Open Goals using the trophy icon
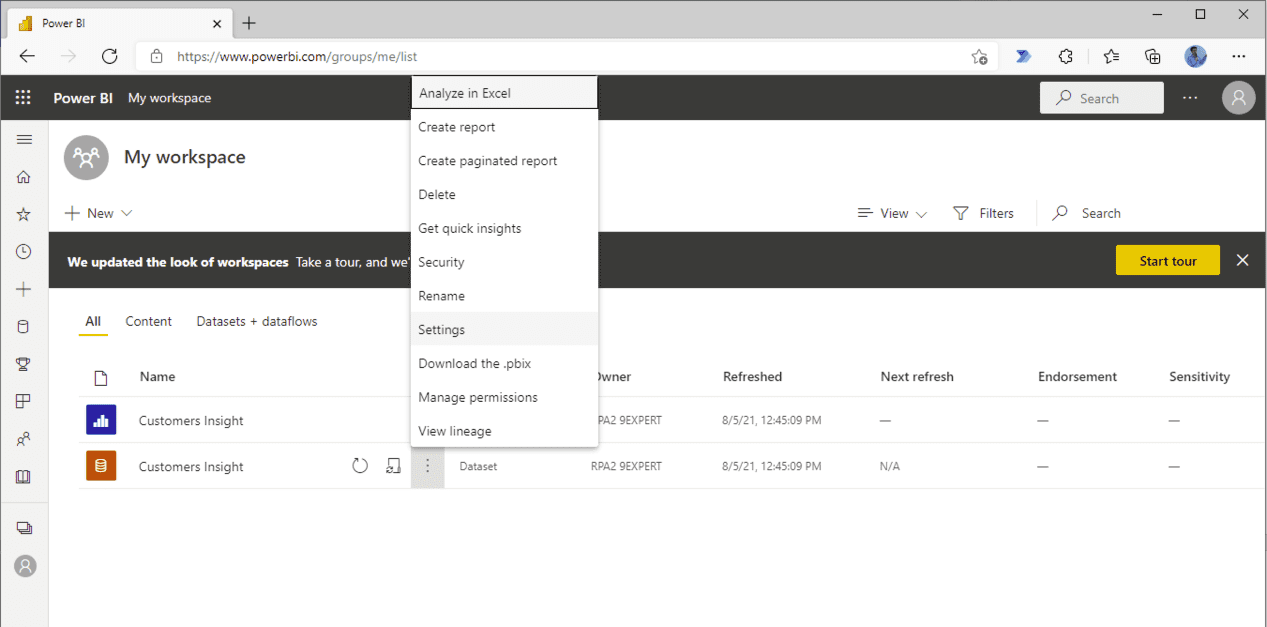This screenshot has height=627, width=1267. [25, 364]
